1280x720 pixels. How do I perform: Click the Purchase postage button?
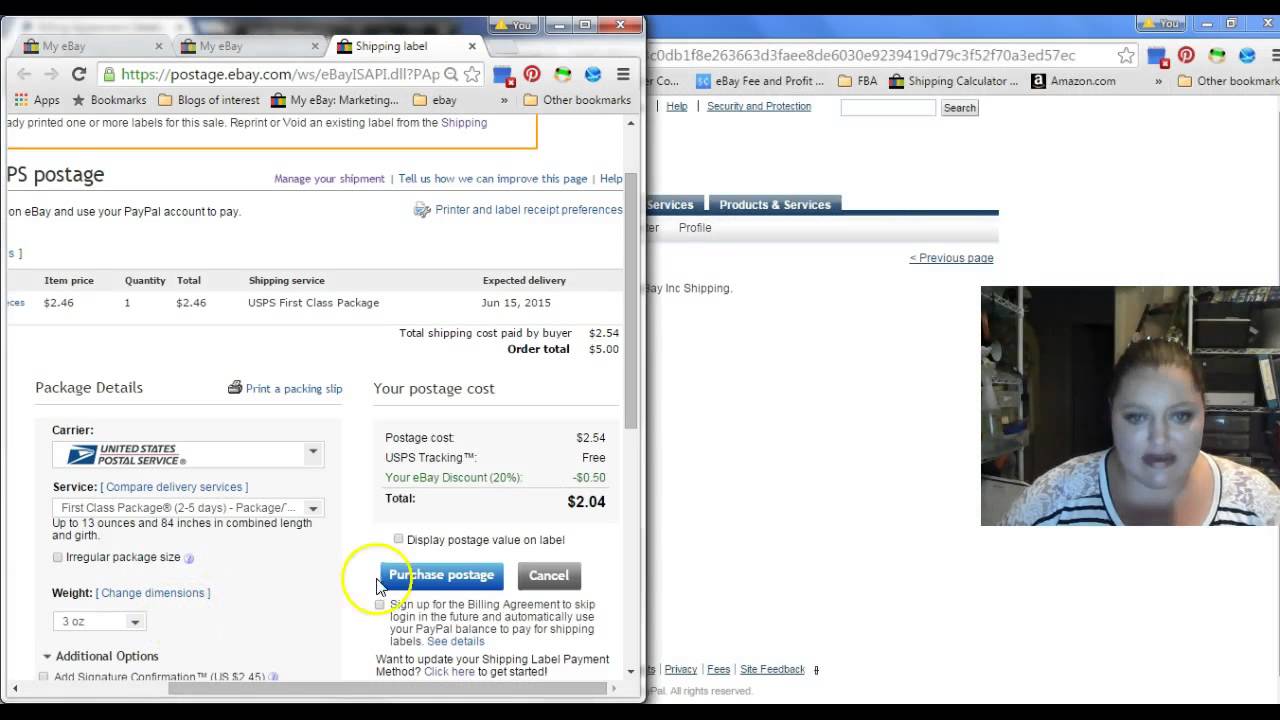441,575
